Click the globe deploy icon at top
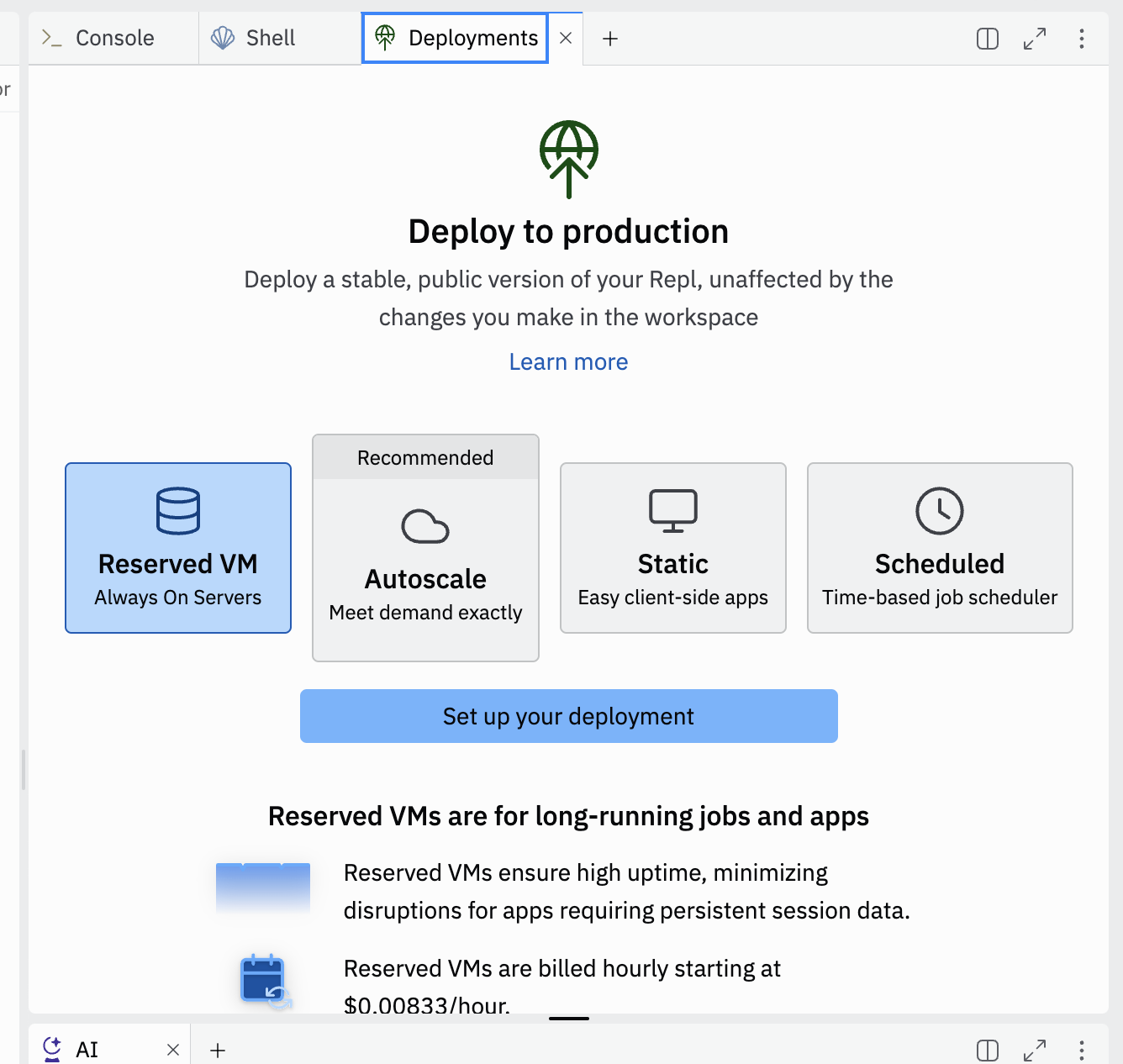Image resolution: width=1123 pixels, height=1064 pixels. 569,159
